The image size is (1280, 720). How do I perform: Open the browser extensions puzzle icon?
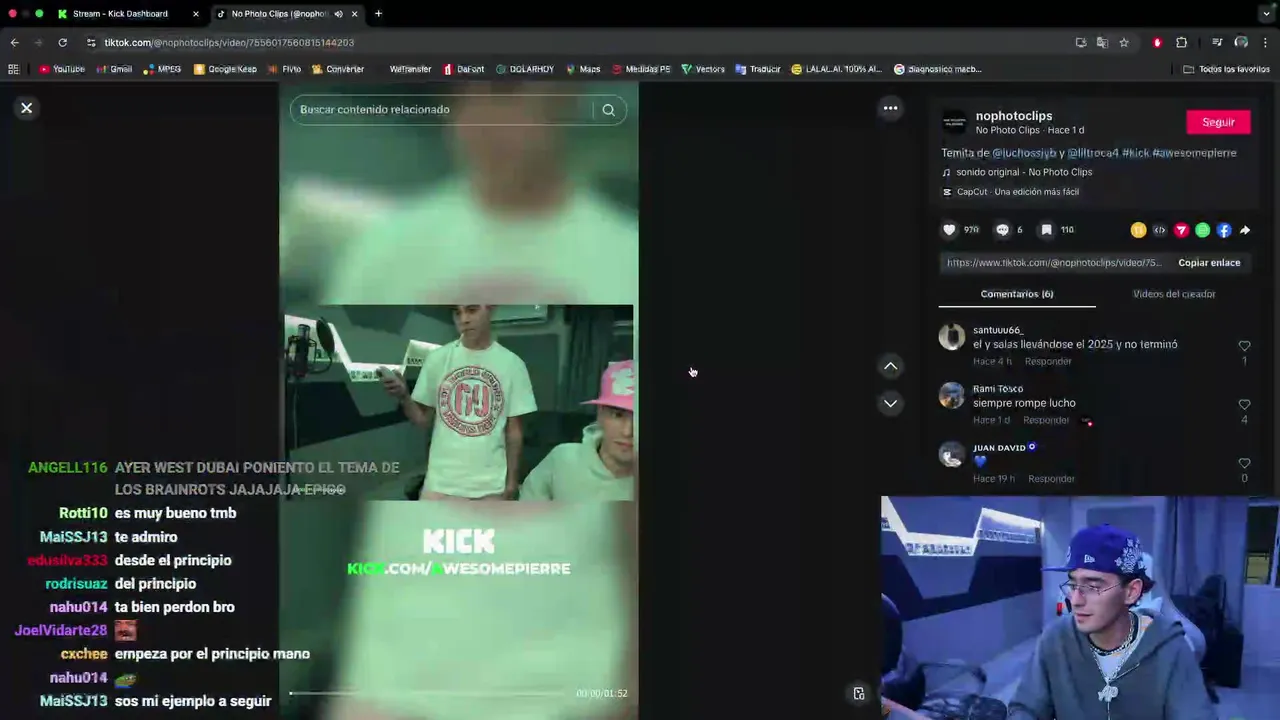click(x=1181, y=43)
